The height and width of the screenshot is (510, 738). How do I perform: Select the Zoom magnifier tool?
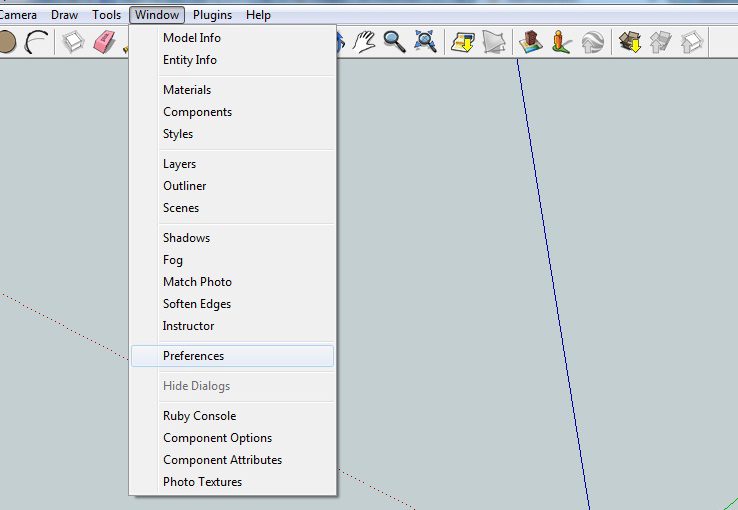[x=395, y=42]
